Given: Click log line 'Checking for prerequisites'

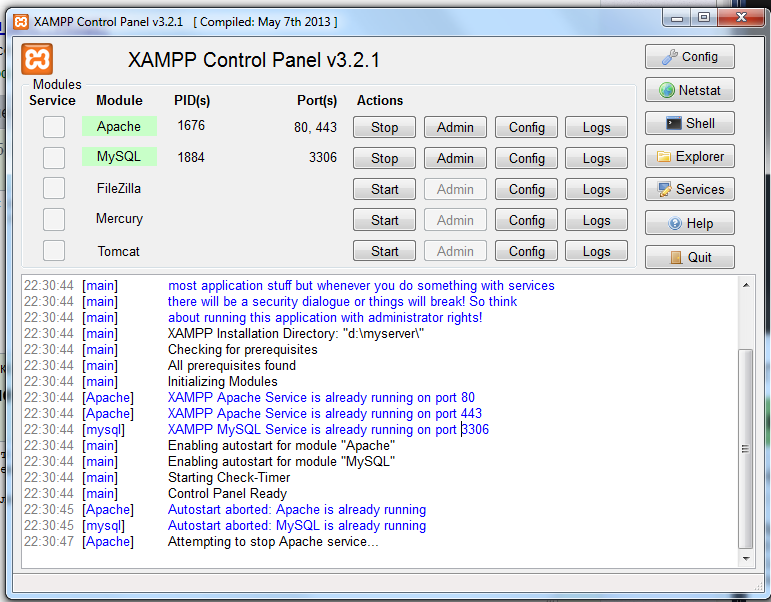Looking at the screenshot, I should pos(242,350).
